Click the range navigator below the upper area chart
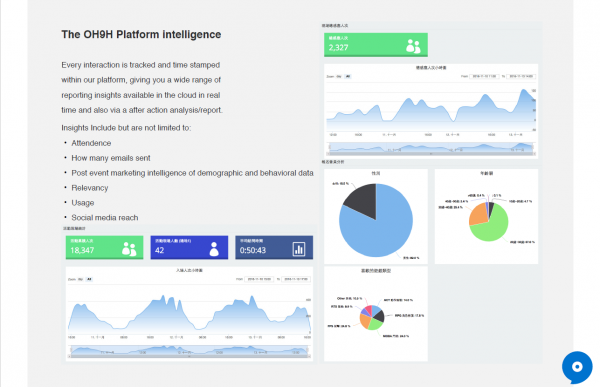The image size is (600, 387). (x=431, y=148)
